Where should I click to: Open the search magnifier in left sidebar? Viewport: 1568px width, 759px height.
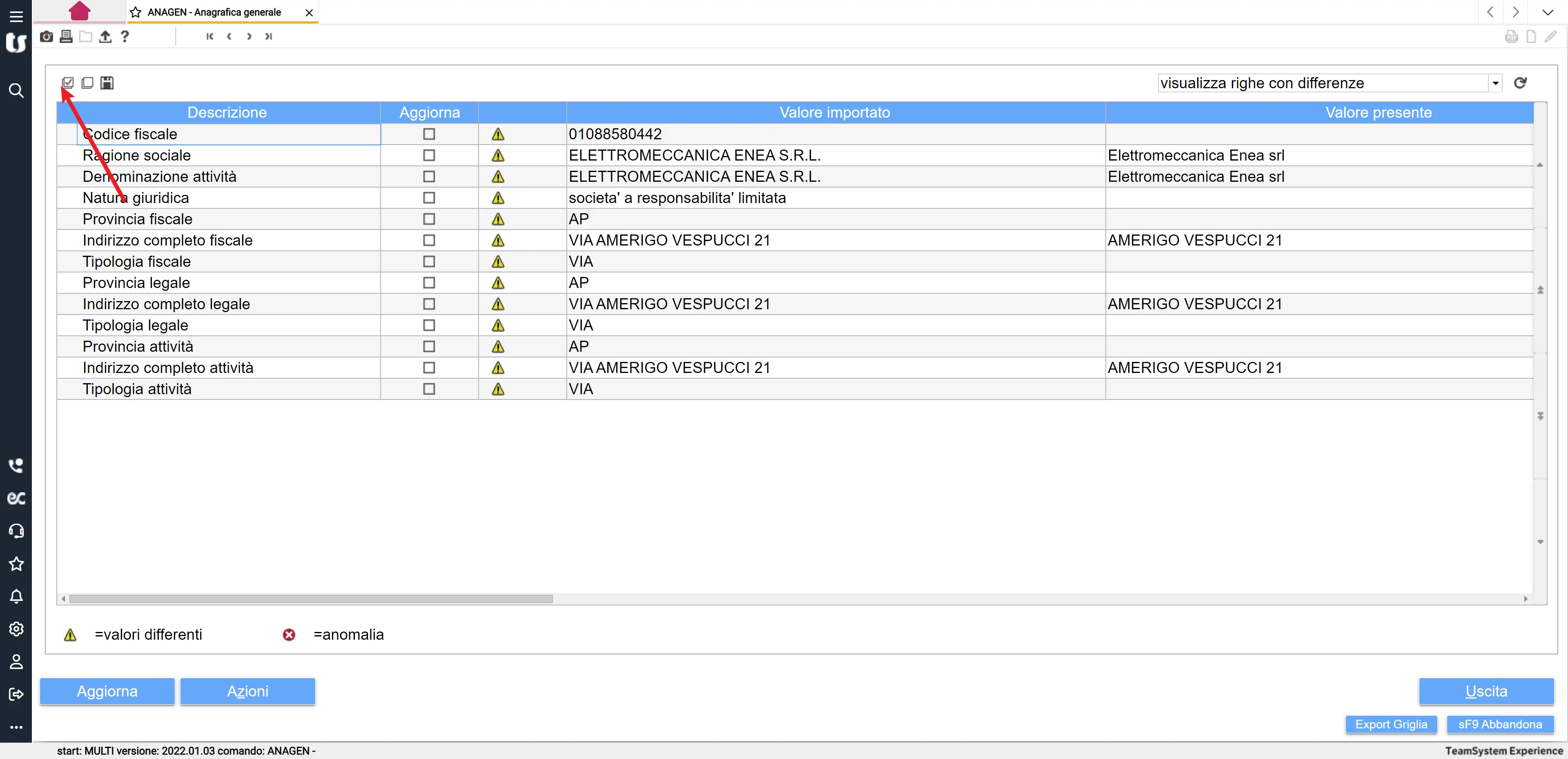16,91
